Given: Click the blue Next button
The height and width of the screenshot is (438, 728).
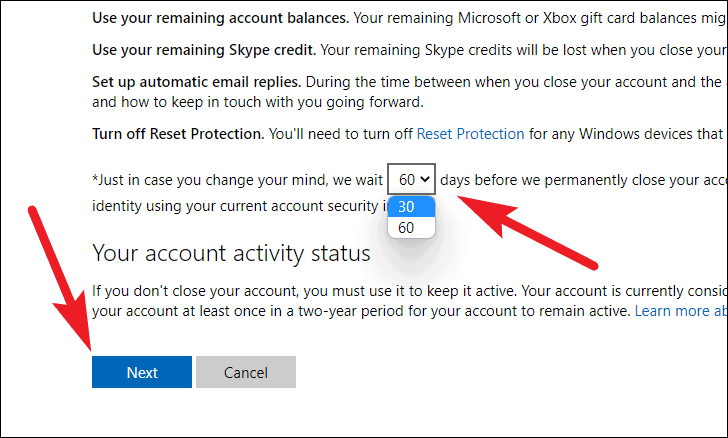Looking at the screenshot, I should click(x=141, y=372).
